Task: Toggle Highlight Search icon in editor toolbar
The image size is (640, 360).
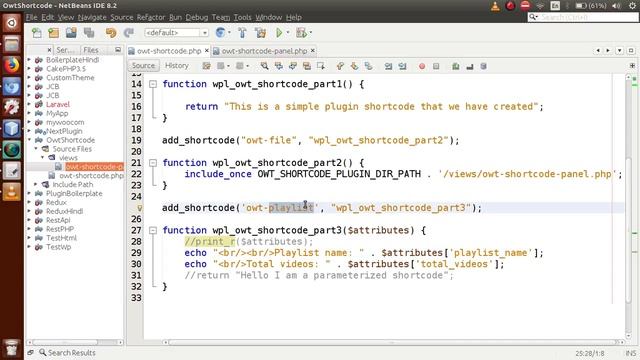Action: [307, 66]
